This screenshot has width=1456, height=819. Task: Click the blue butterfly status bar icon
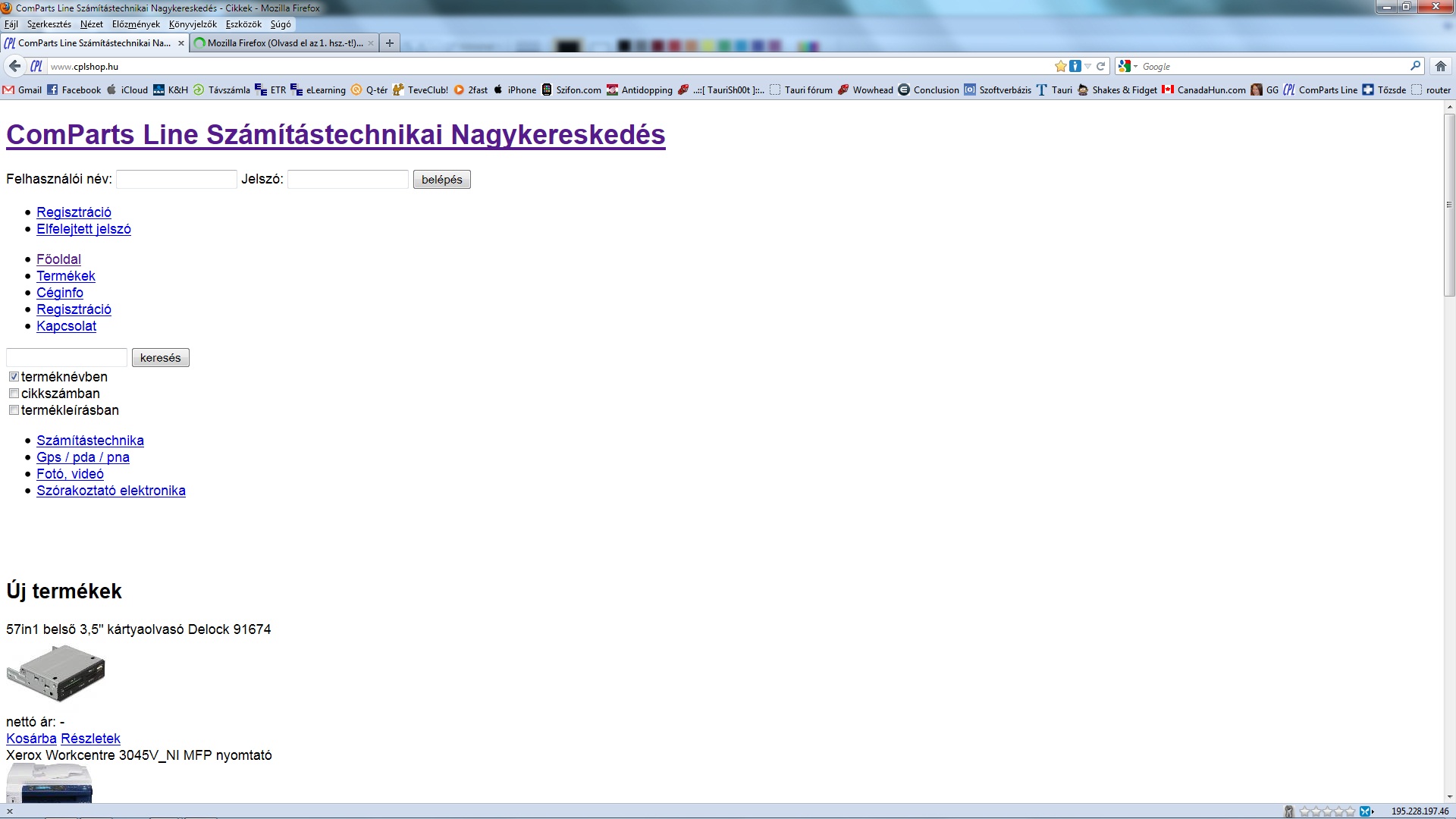pos(1365,811)
